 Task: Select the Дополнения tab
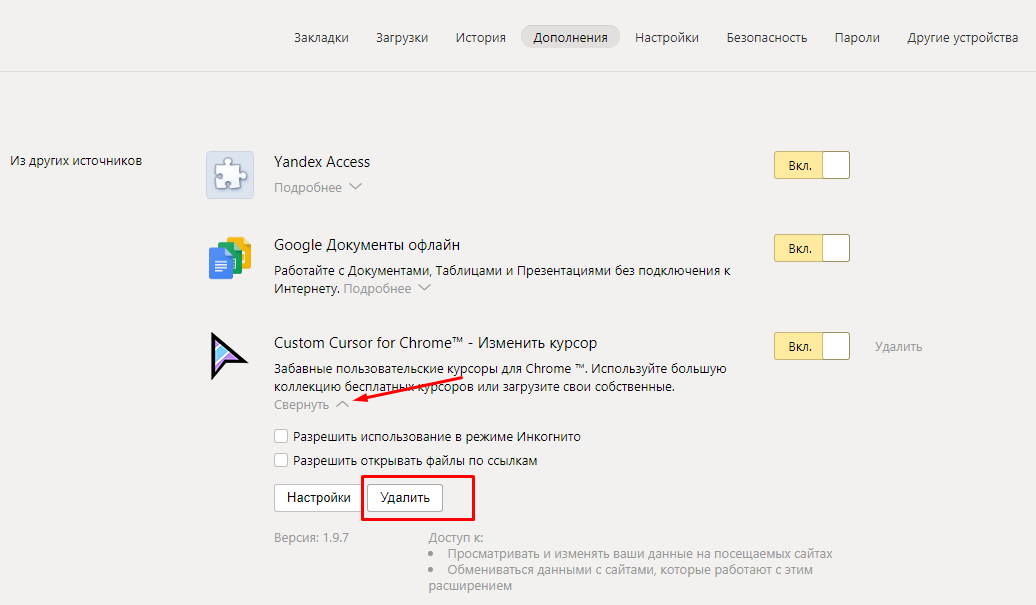click(570, 37)
